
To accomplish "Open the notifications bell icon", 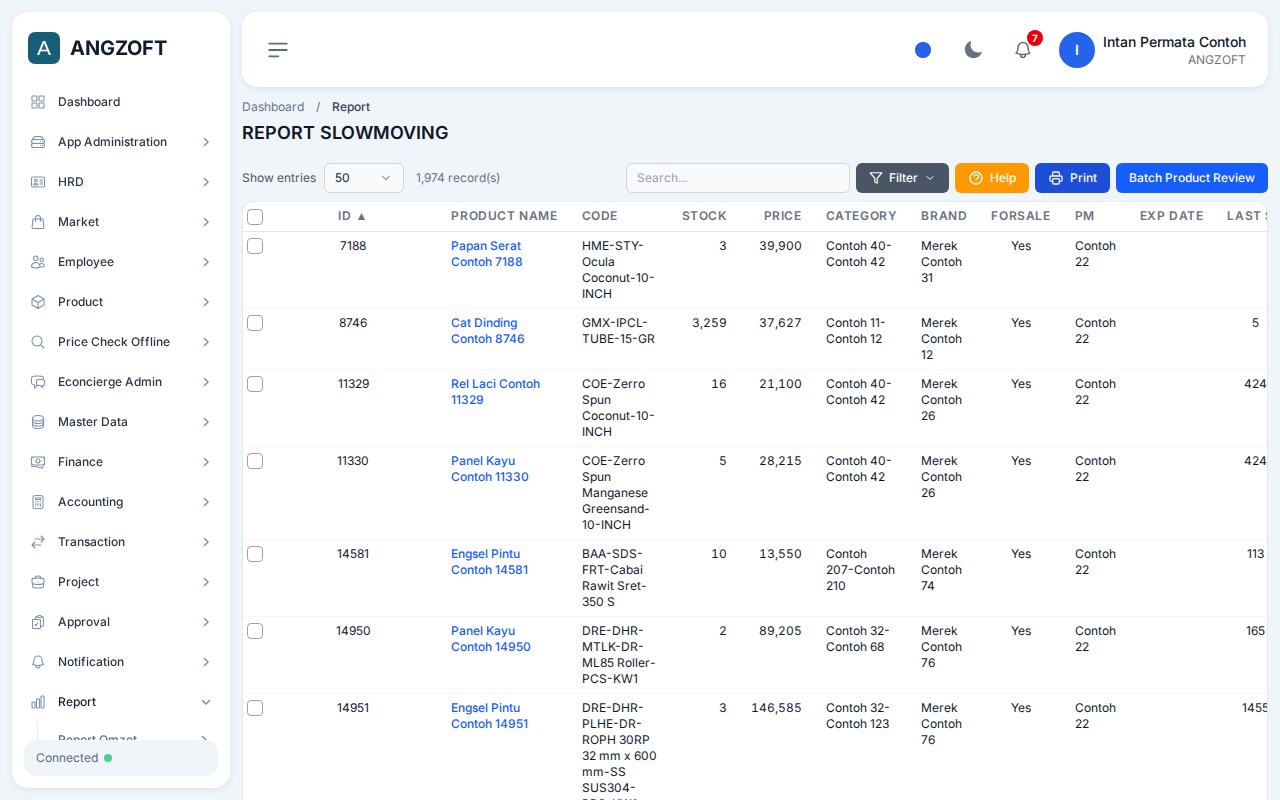I will [x=1023, y=50].
